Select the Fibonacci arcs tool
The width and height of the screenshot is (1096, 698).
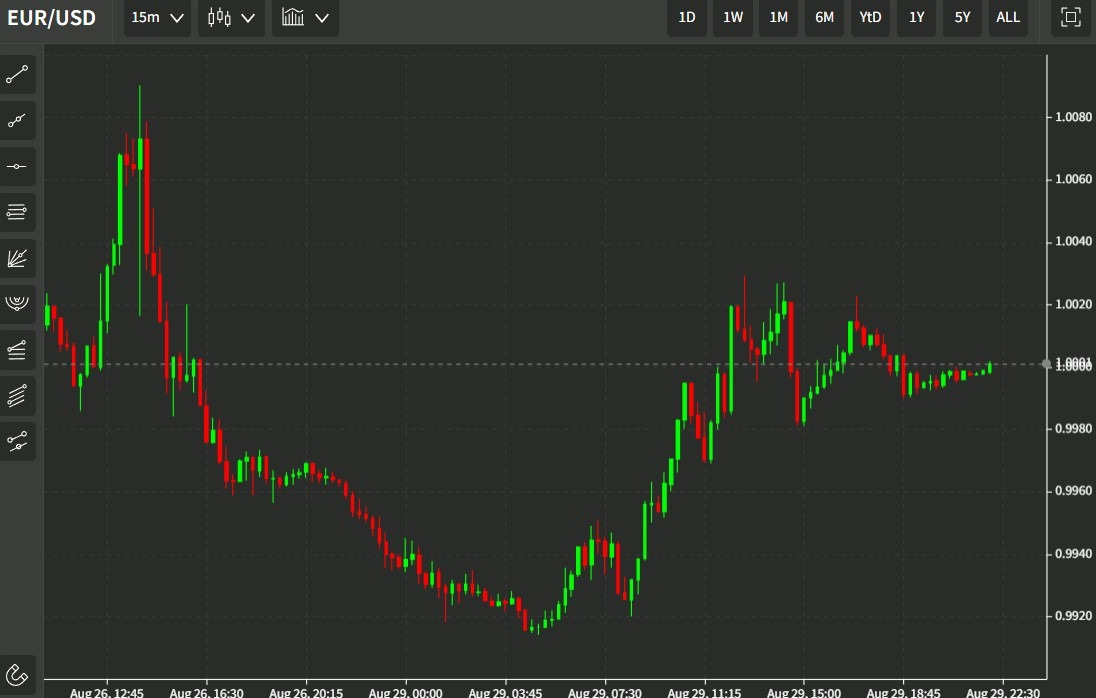click(x=17, y=303)
